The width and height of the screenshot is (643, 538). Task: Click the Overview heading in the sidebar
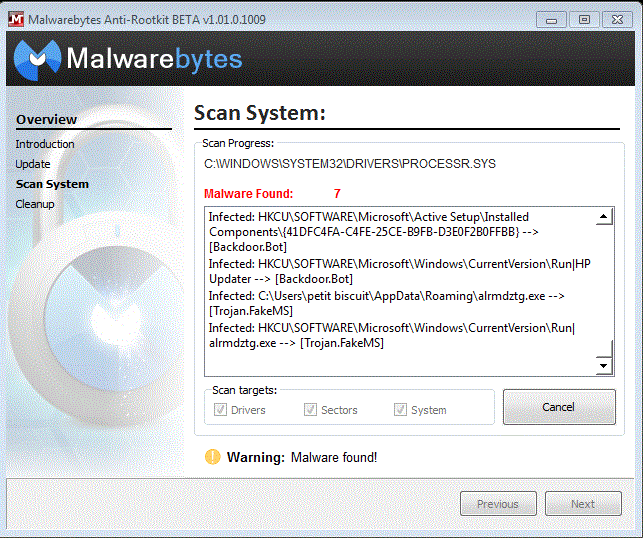pyautogui.click(x=46, y=119)
